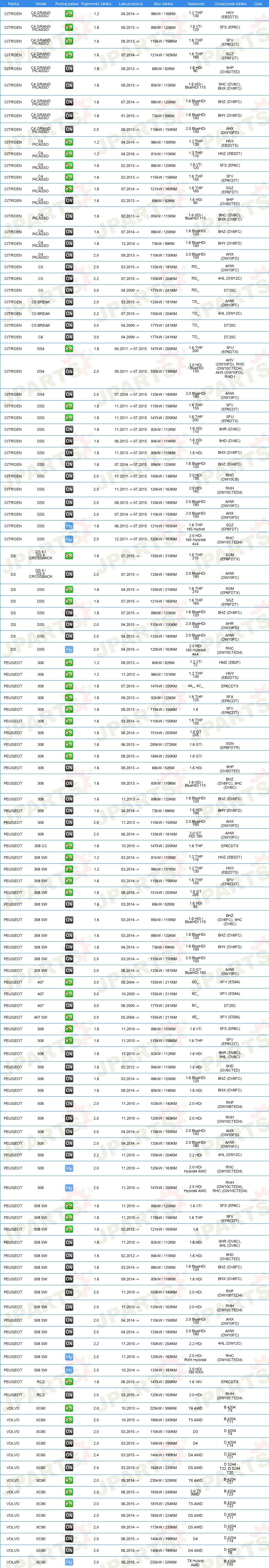The image size is (269, 1568).
Task: Select the "187kW / 254KM" power cell
Action: (x=163, y=1503)
